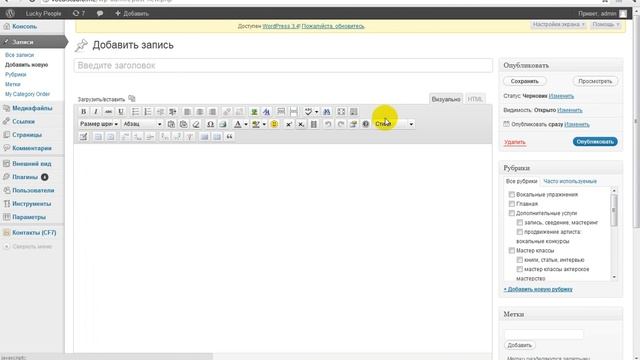Insert a numbered list
This screenshot has width=640, height=360.
(148, 111)
